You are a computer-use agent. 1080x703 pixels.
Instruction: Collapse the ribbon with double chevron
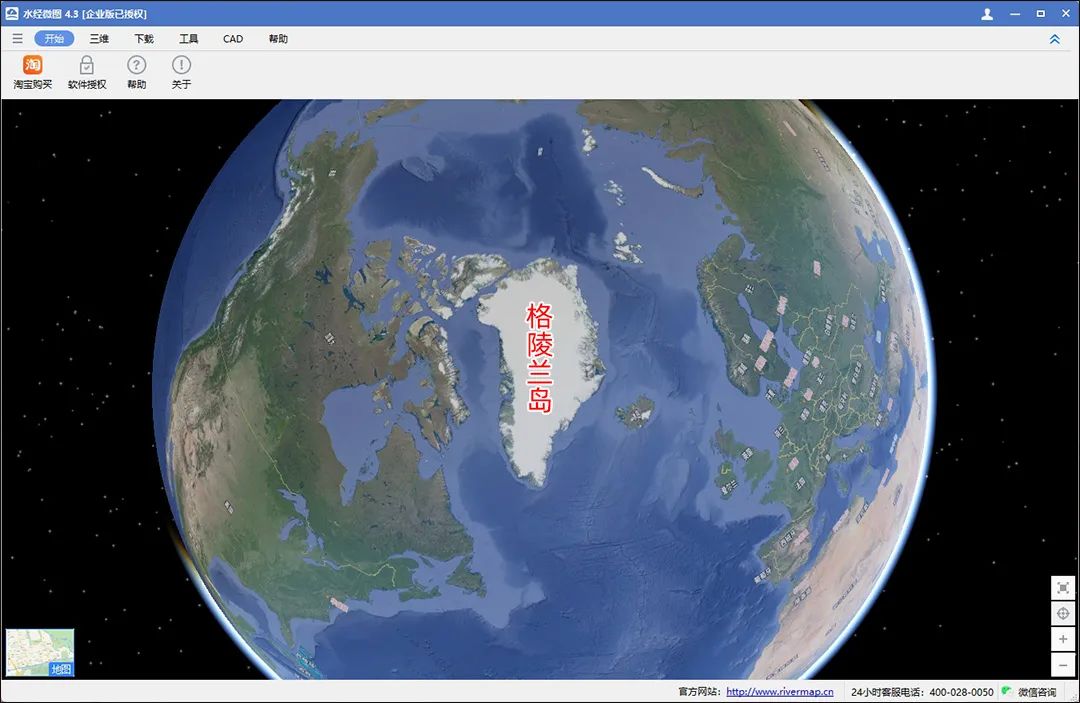tap(1055, 39)
